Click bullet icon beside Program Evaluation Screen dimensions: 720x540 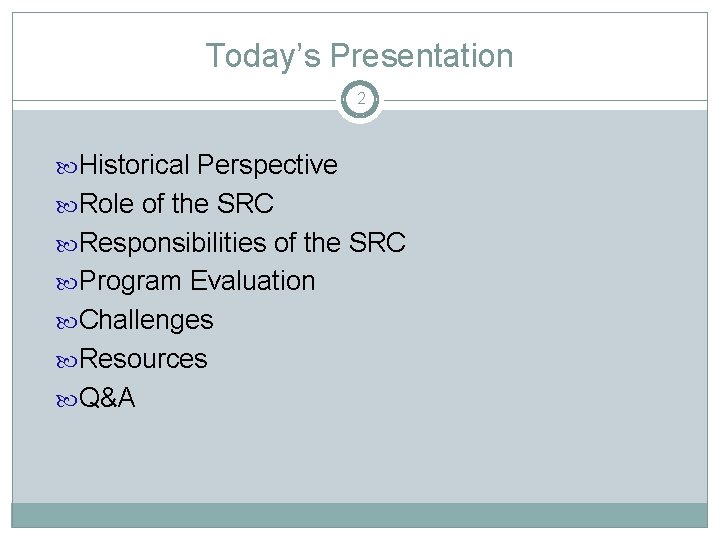coord(67,284)
